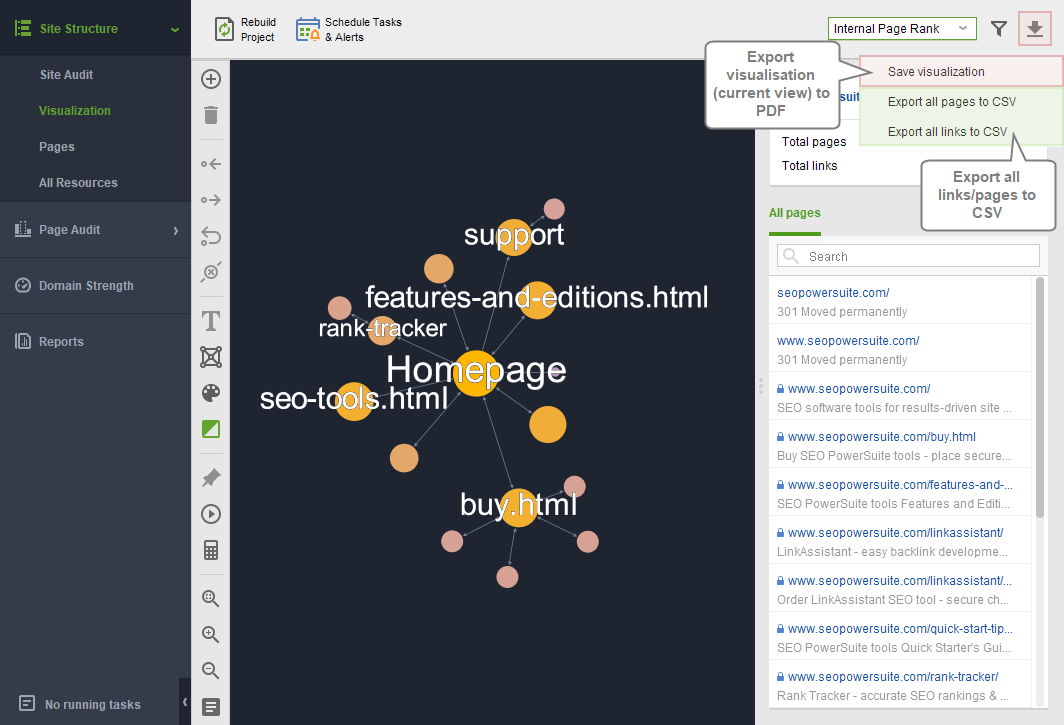Click the features-and-editions.html node

pos(538,300)
